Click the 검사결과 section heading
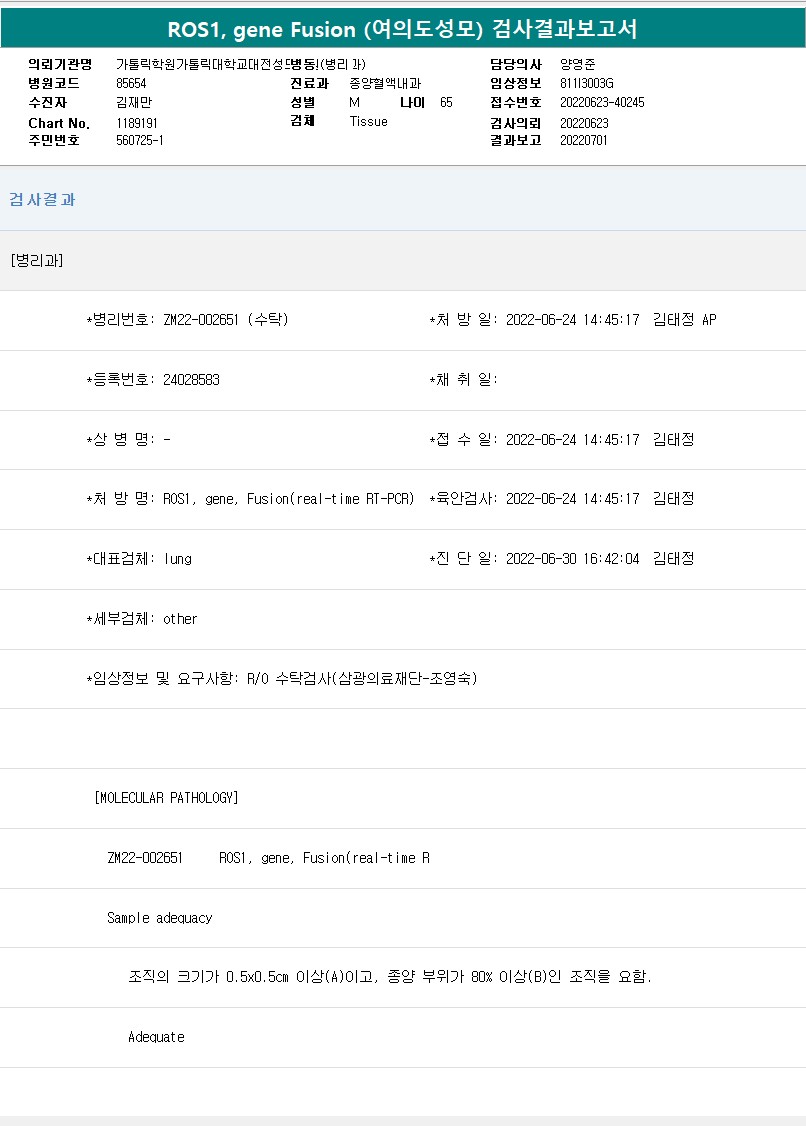This screenshot has width=806, height=1126. click(42, 200)
